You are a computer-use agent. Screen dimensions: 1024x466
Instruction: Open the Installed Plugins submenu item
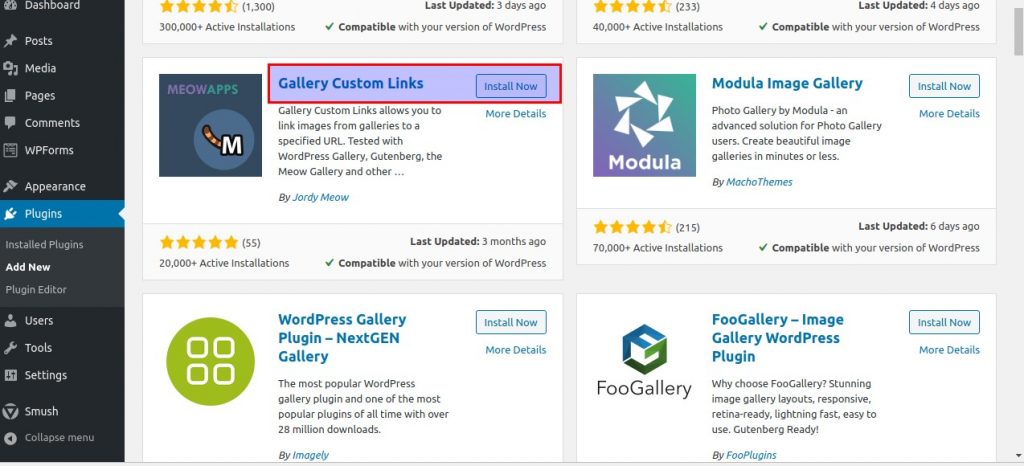click(x=44, y=245)
